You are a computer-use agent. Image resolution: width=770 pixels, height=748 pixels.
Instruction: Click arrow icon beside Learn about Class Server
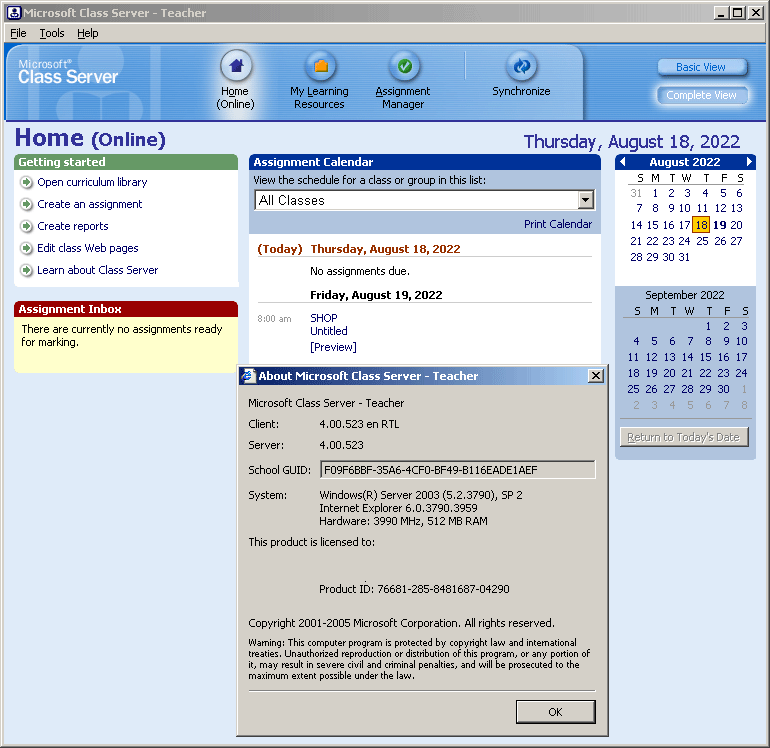tap(26, 270)
